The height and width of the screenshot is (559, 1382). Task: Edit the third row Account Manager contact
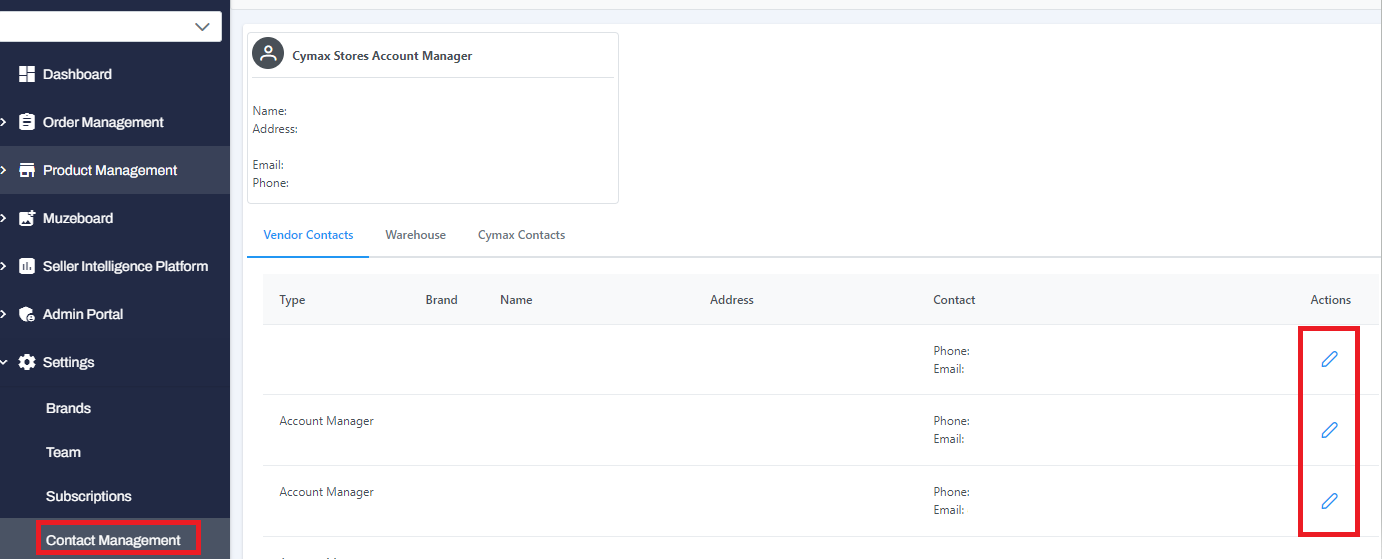click(x=1329, y=501)
